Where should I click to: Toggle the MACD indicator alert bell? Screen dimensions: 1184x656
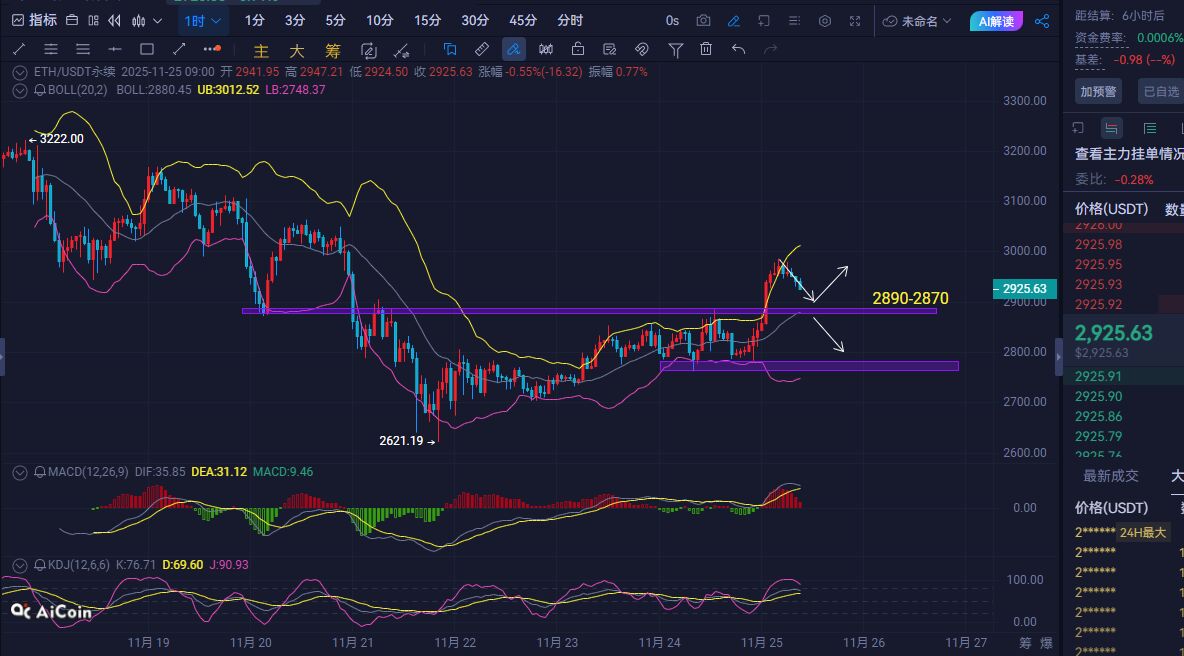[x=40, y=472]
